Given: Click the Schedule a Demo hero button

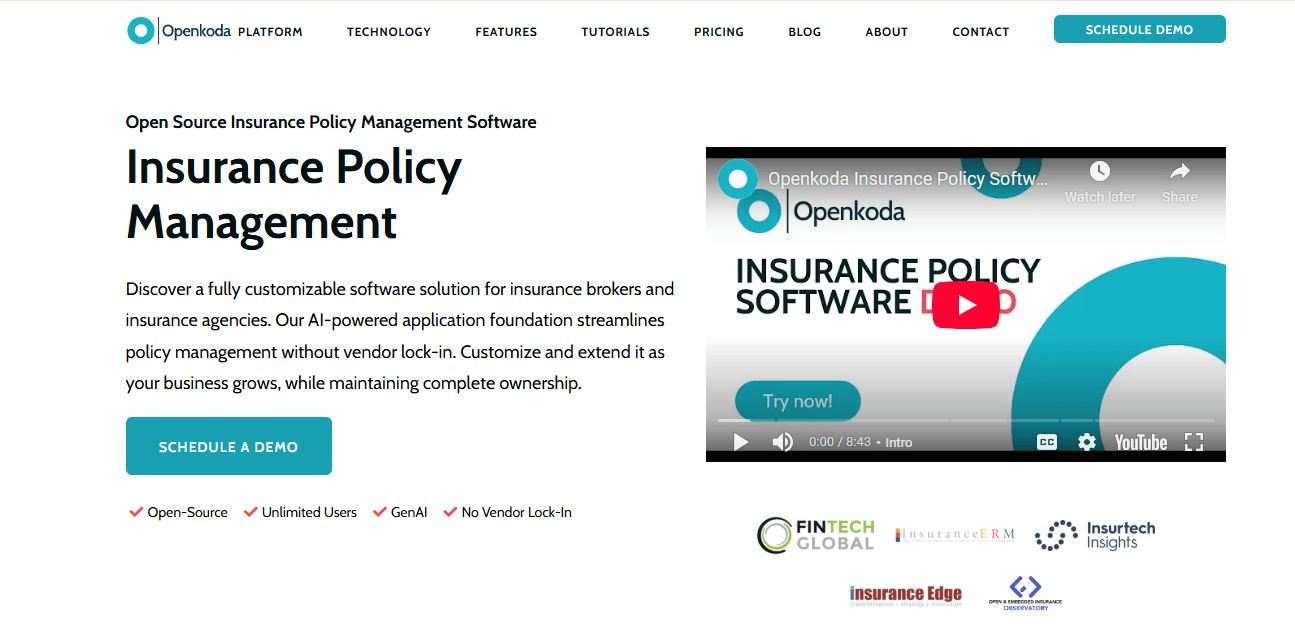Looking at the screenshot, I should 229,446.
